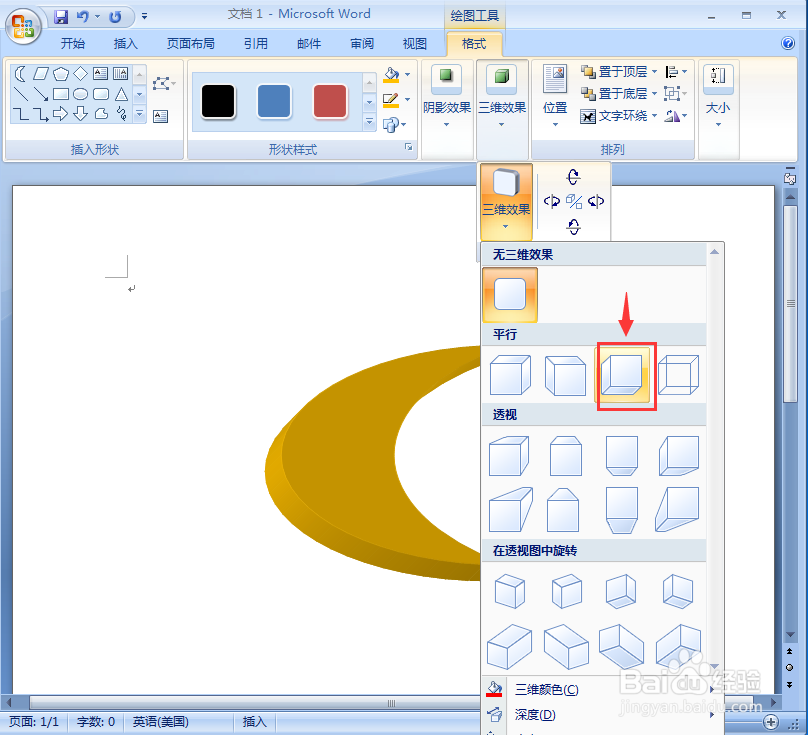808x735 pixels.
Task: Pick the moon shape in shape gallery
Action: pyautogui.click(x=20, y=74)
